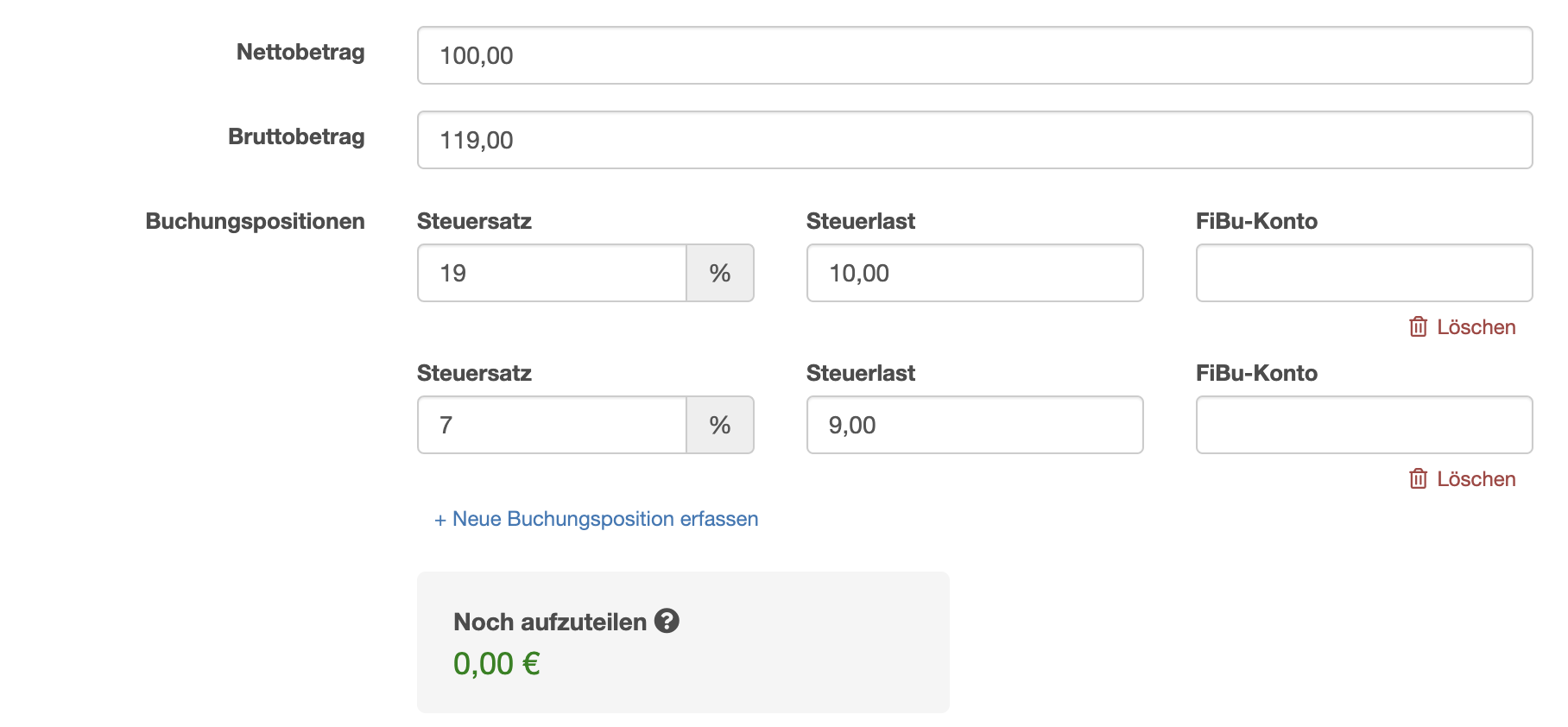This screenshot has width=1568, height=727.
Task: Click trash icon for the 19% position
Action: pyautogui.click(x=1418, y=327)
